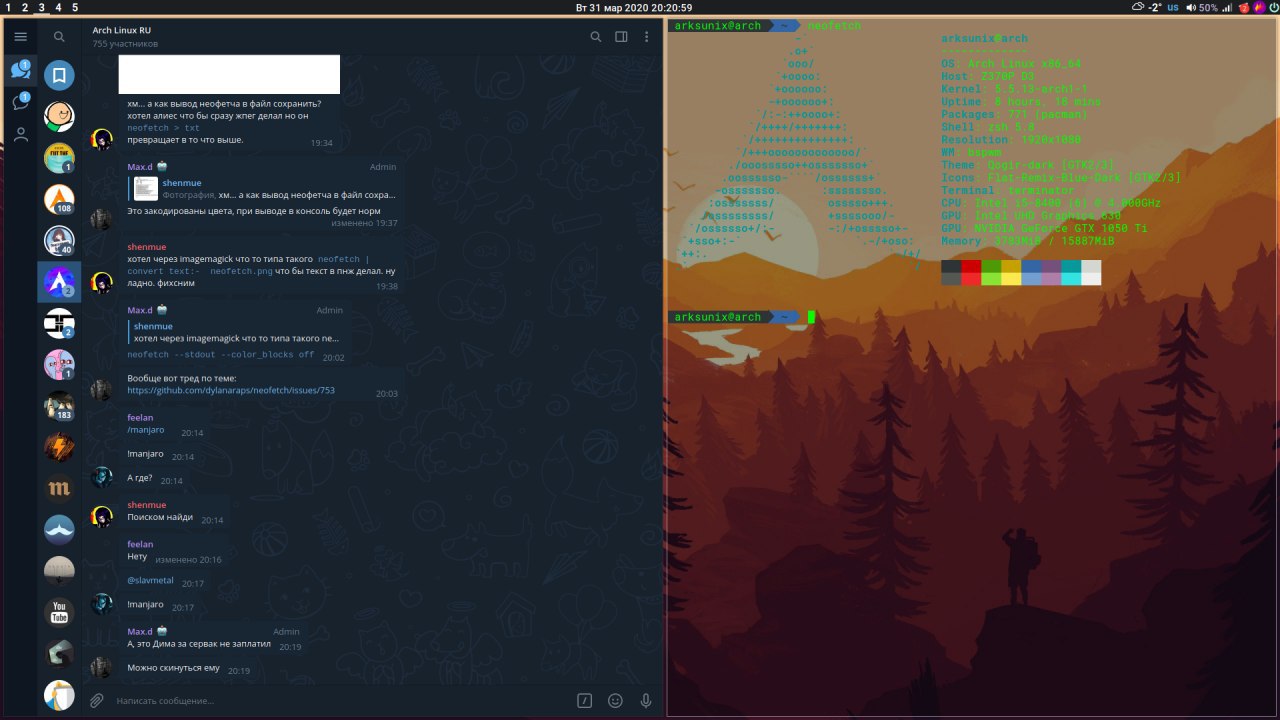Image resolution: width=1280 pixels, height=720 pixels.
Task: Open the chat with 40 unread messages
Action: tap(59, 241)
